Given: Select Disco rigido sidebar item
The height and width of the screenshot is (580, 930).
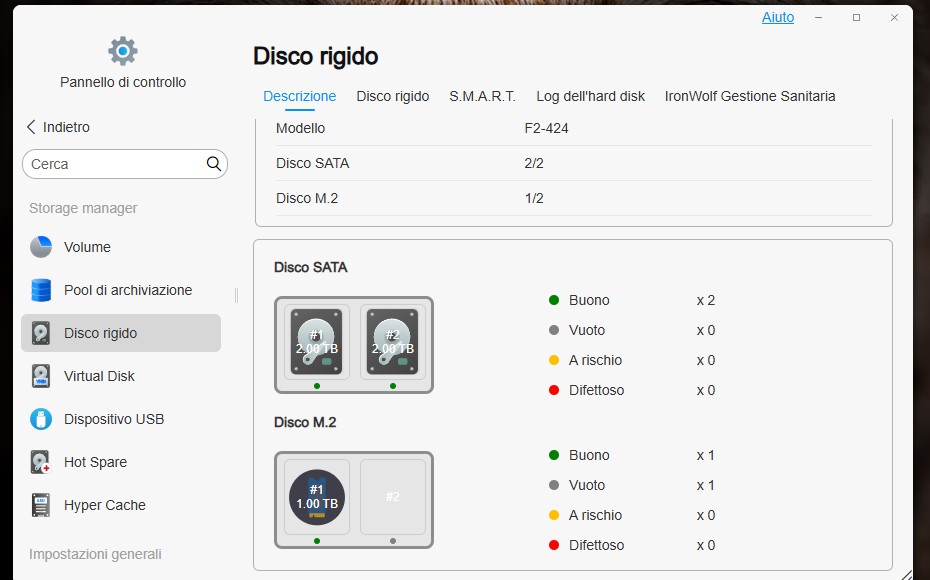Looking at the screenshot, I should click(100, 333).
